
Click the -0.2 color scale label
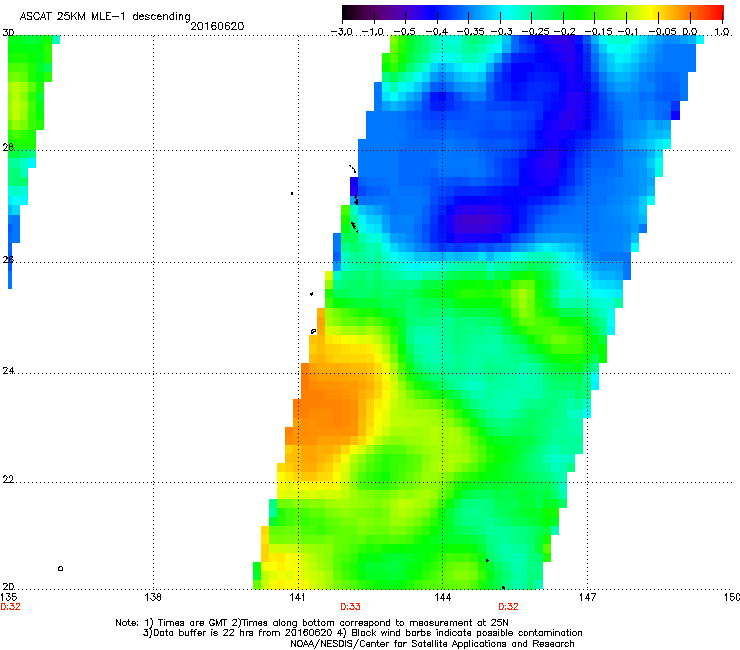pos(564,32)
